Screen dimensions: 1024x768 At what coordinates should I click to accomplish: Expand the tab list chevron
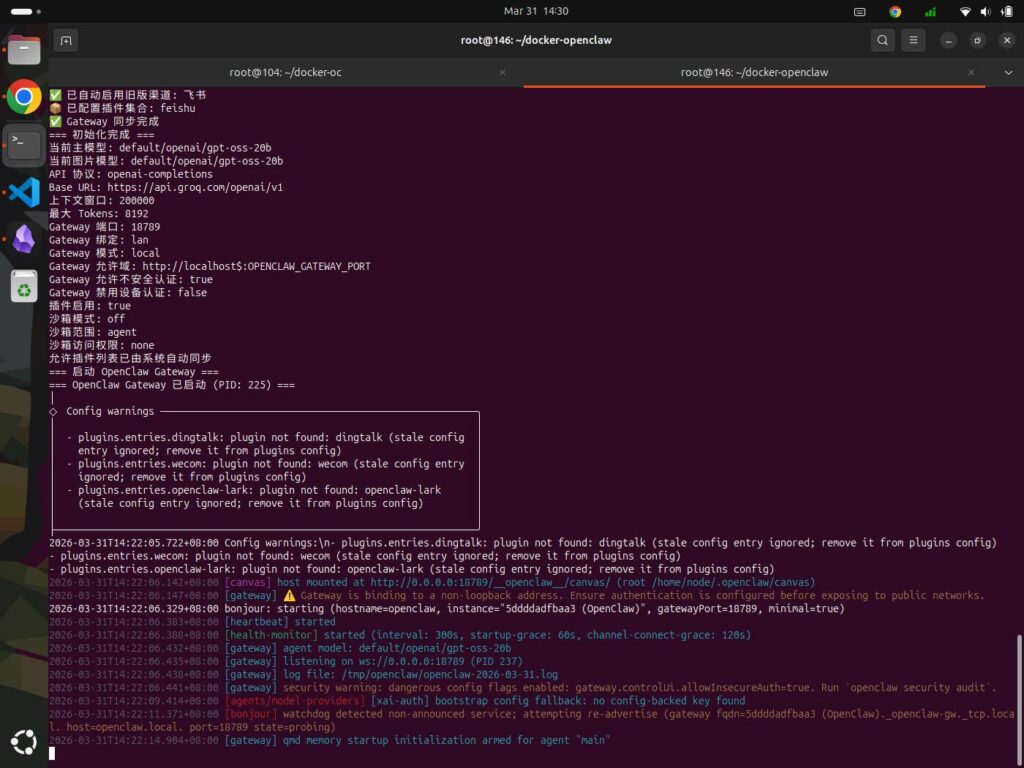pos(1009,72)
